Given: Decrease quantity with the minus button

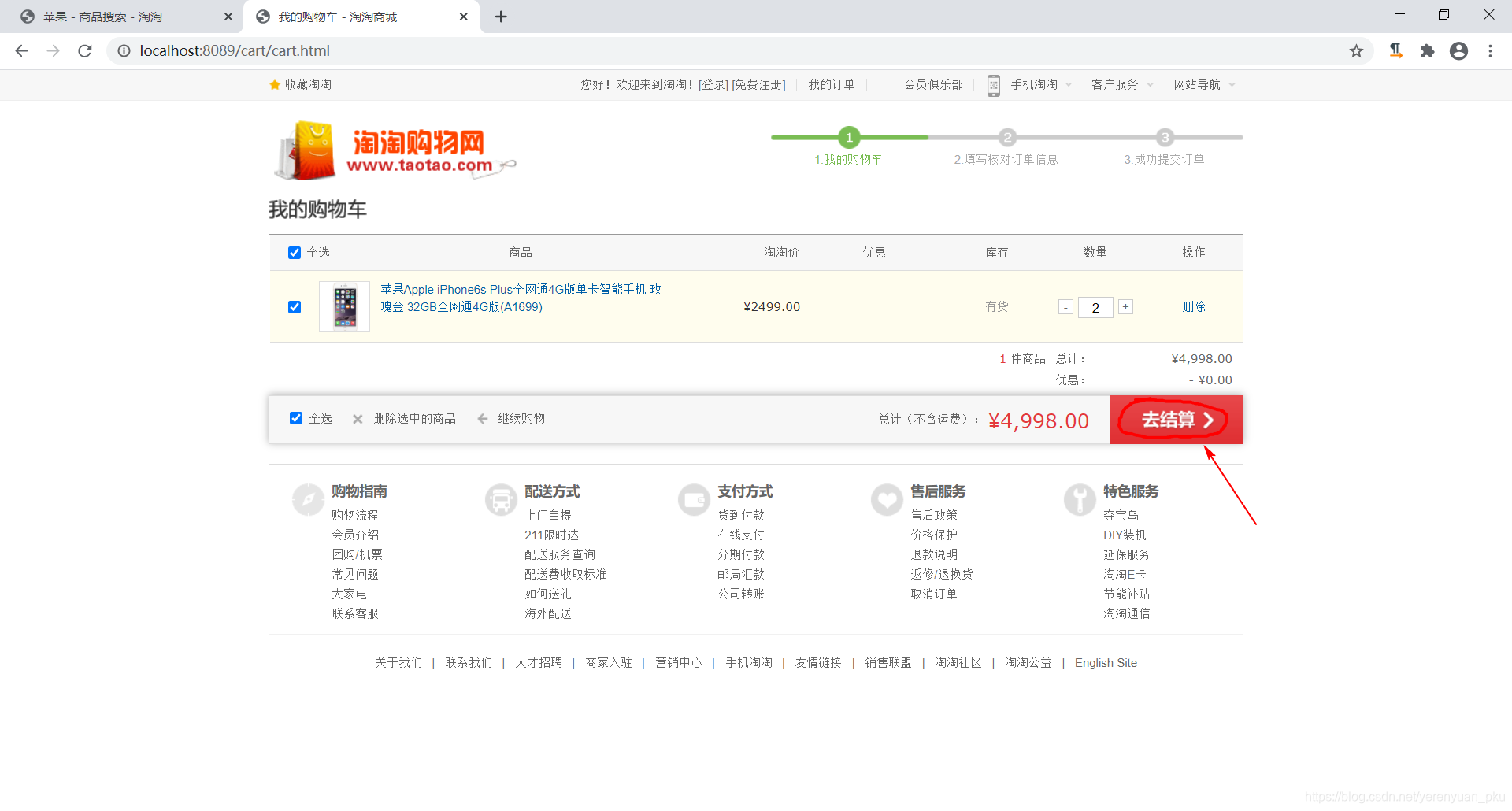Looking at the screenshot, I should click(x=1065, y=307).
